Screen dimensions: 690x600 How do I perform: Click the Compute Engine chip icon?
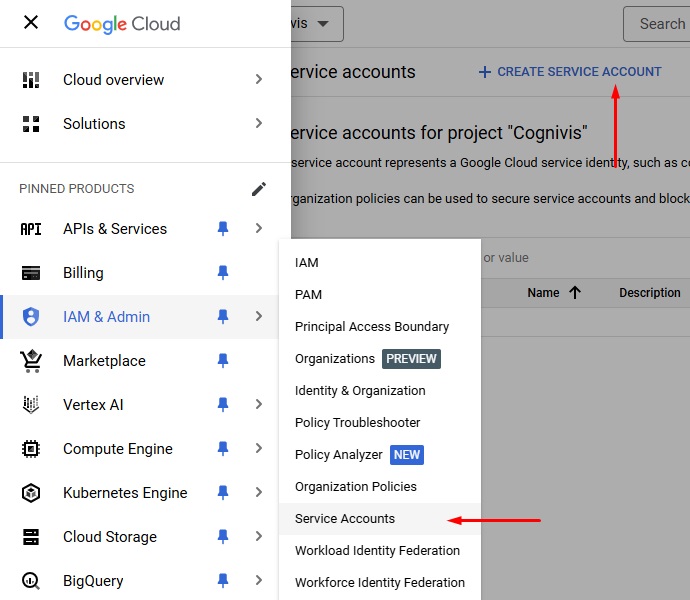(31, 449)
